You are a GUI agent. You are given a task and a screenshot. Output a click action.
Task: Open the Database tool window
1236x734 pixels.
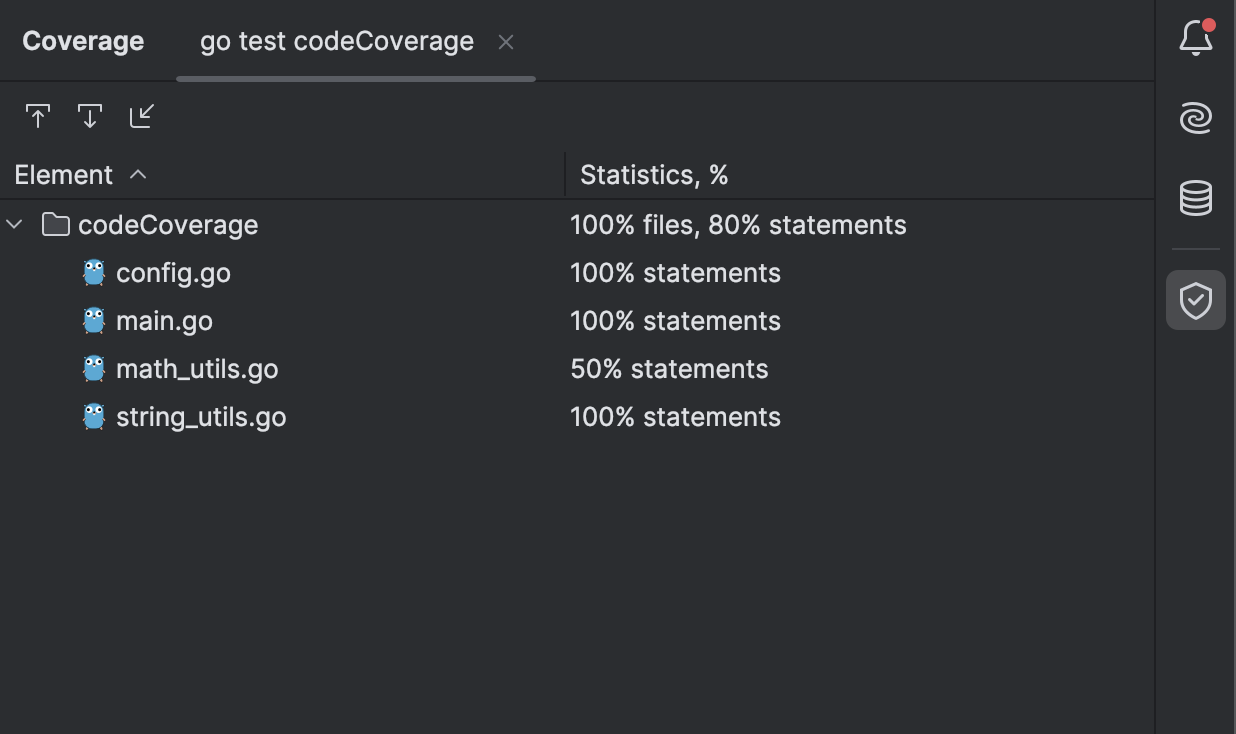(1196, 199)
